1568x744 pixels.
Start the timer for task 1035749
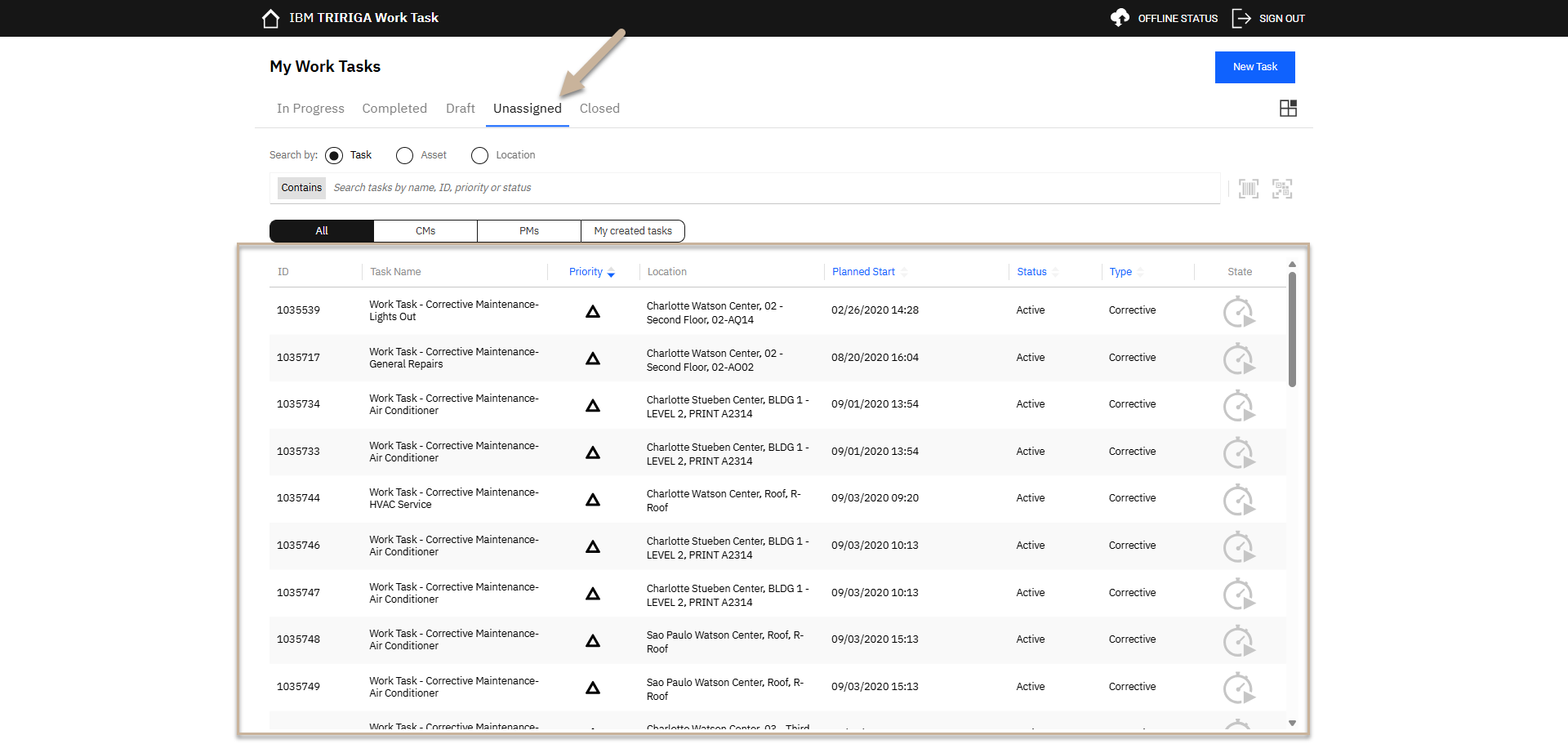(1239, 688)
